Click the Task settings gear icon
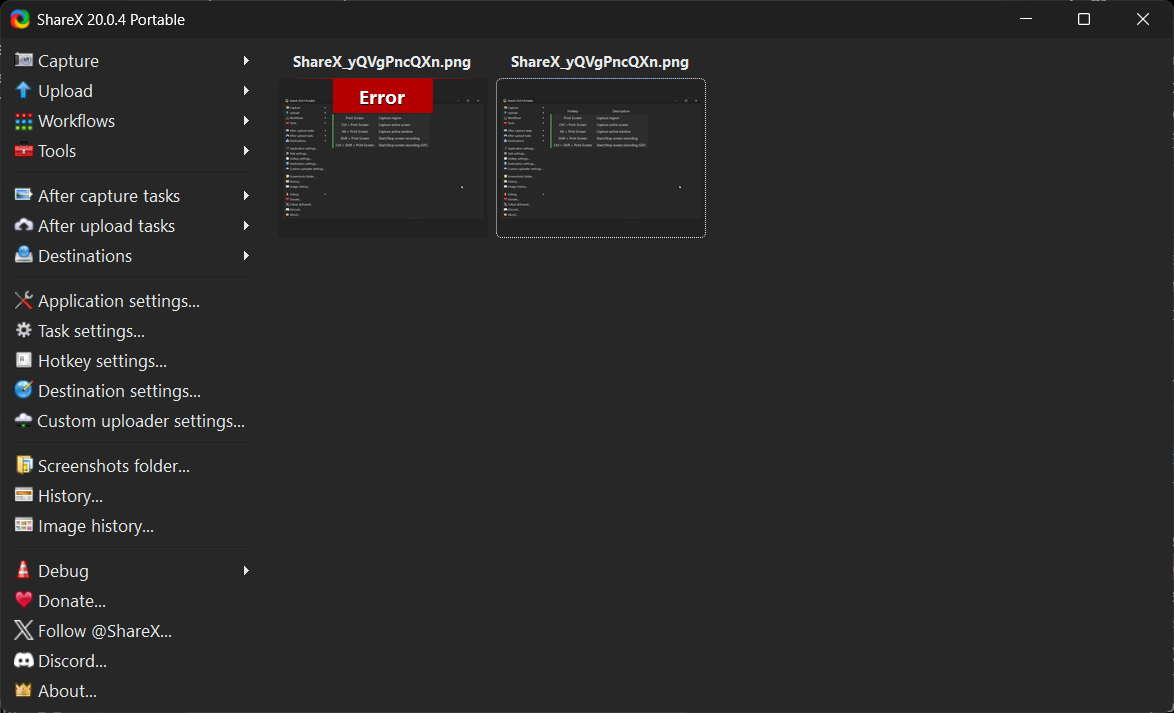 [24, 330]
